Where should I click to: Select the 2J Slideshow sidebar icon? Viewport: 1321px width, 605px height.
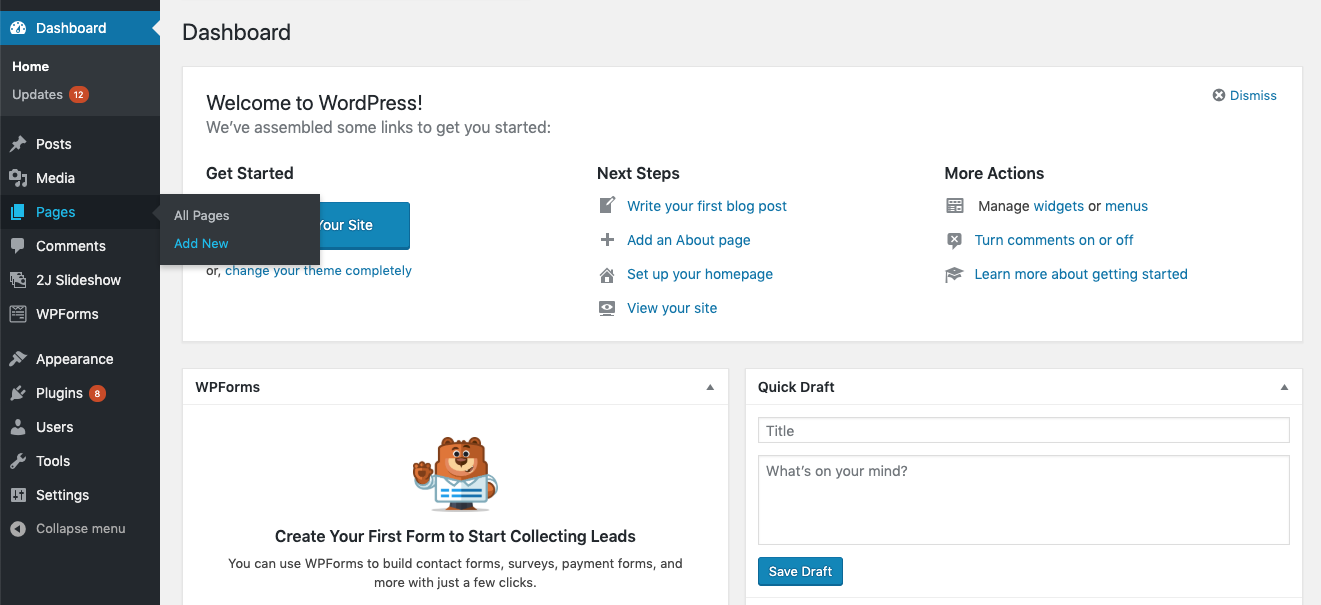[x=18, y=280]
